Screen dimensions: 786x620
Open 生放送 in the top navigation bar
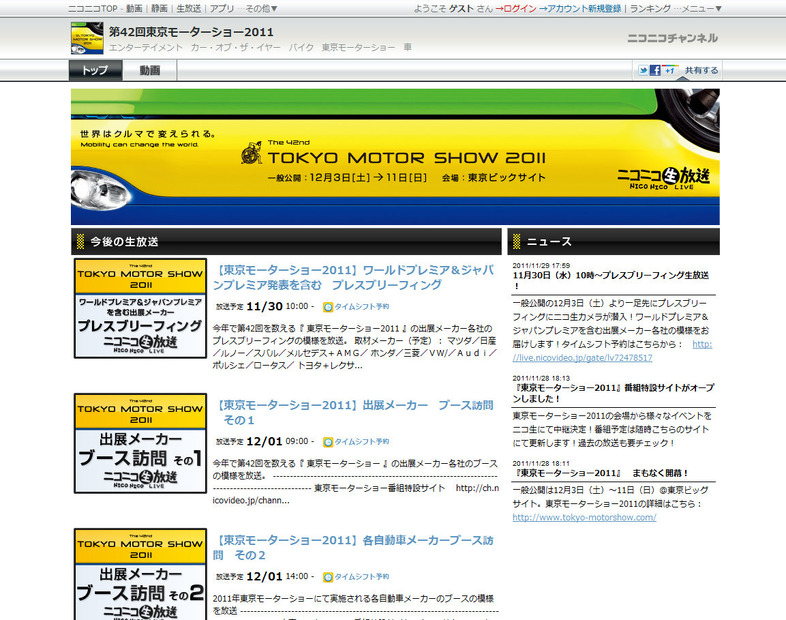(x=188, y=9)
